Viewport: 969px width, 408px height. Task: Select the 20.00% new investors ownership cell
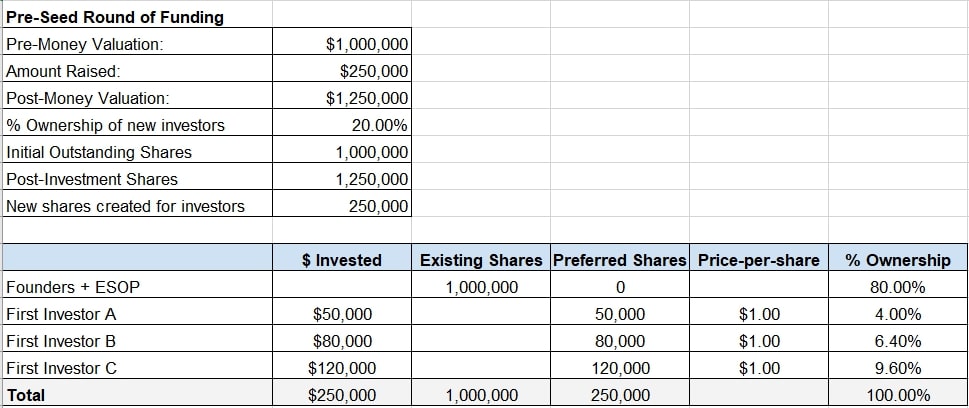(380, 125)
